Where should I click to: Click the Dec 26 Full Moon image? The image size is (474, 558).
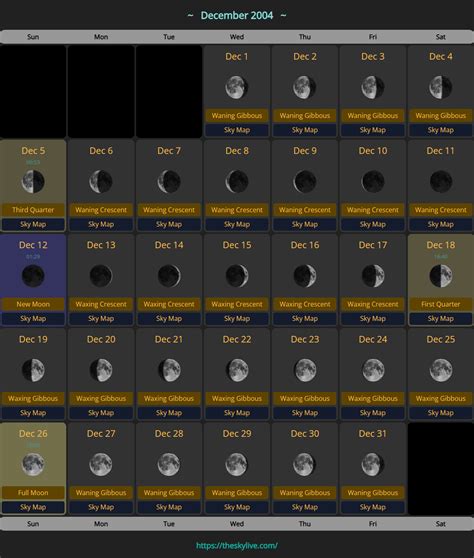coord(33,464)
